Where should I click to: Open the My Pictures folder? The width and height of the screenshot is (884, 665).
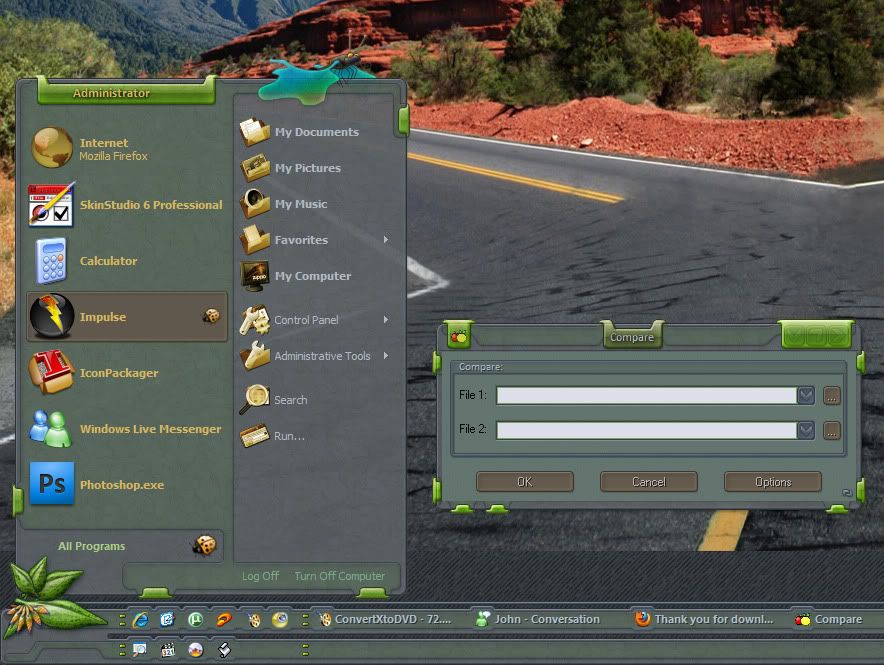click(x=315, y=168)
